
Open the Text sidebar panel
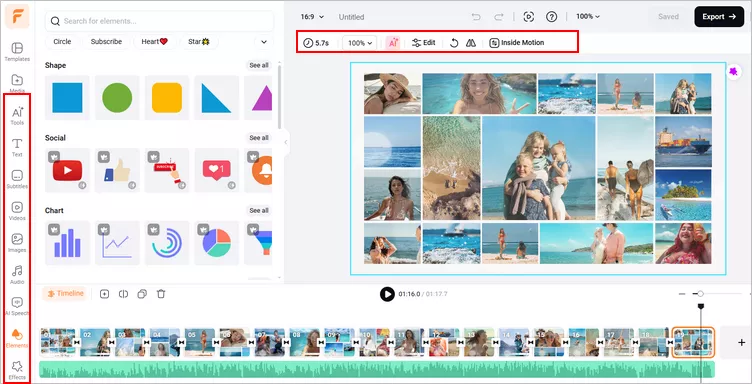[17, 148]
